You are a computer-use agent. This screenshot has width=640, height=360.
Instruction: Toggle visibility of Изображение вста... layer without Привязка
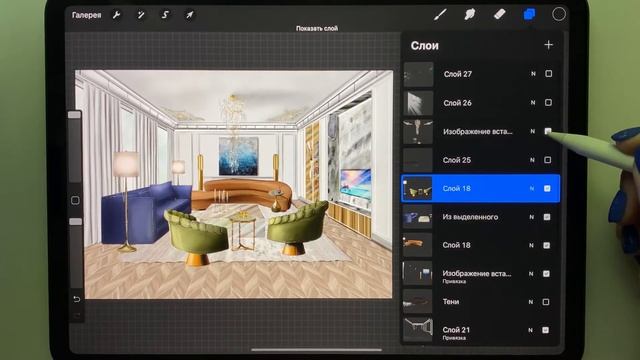click(548, 131)
